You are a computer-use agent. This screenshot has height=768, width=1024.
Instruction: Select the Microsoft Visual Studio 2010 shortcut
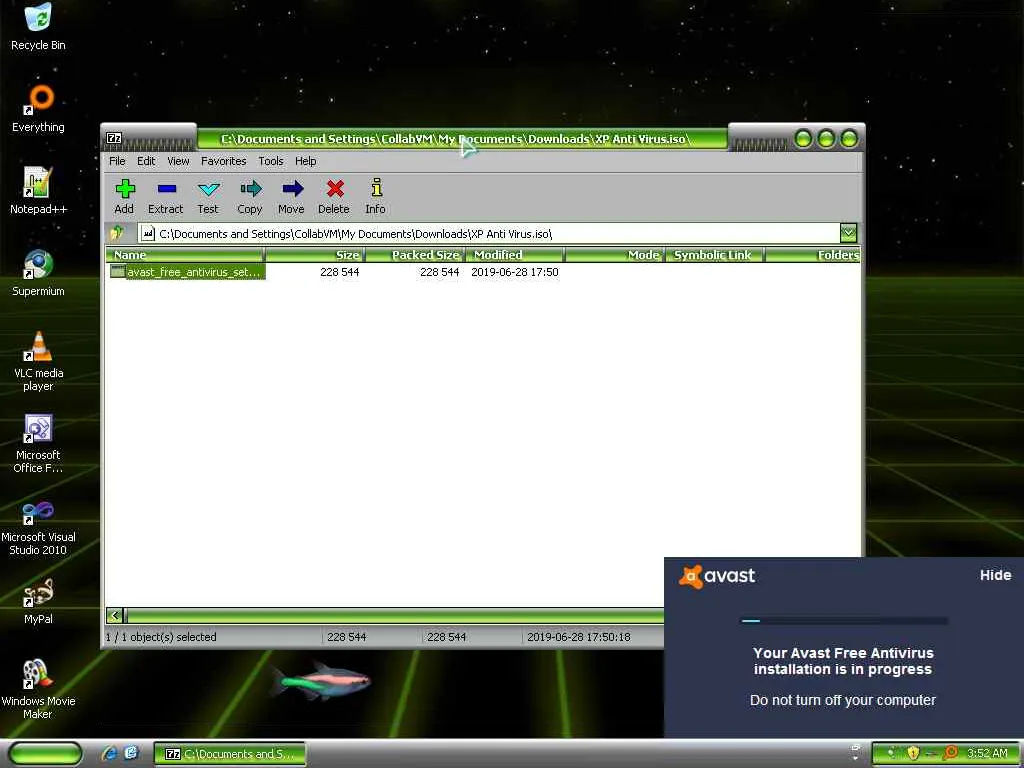tap(38, 528)
